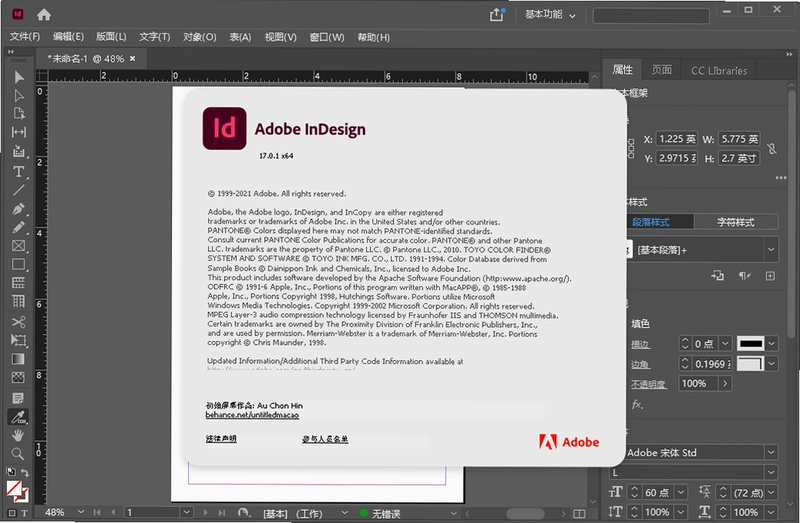Open the 60 点 font size dropdown

[x=681, y=492]
